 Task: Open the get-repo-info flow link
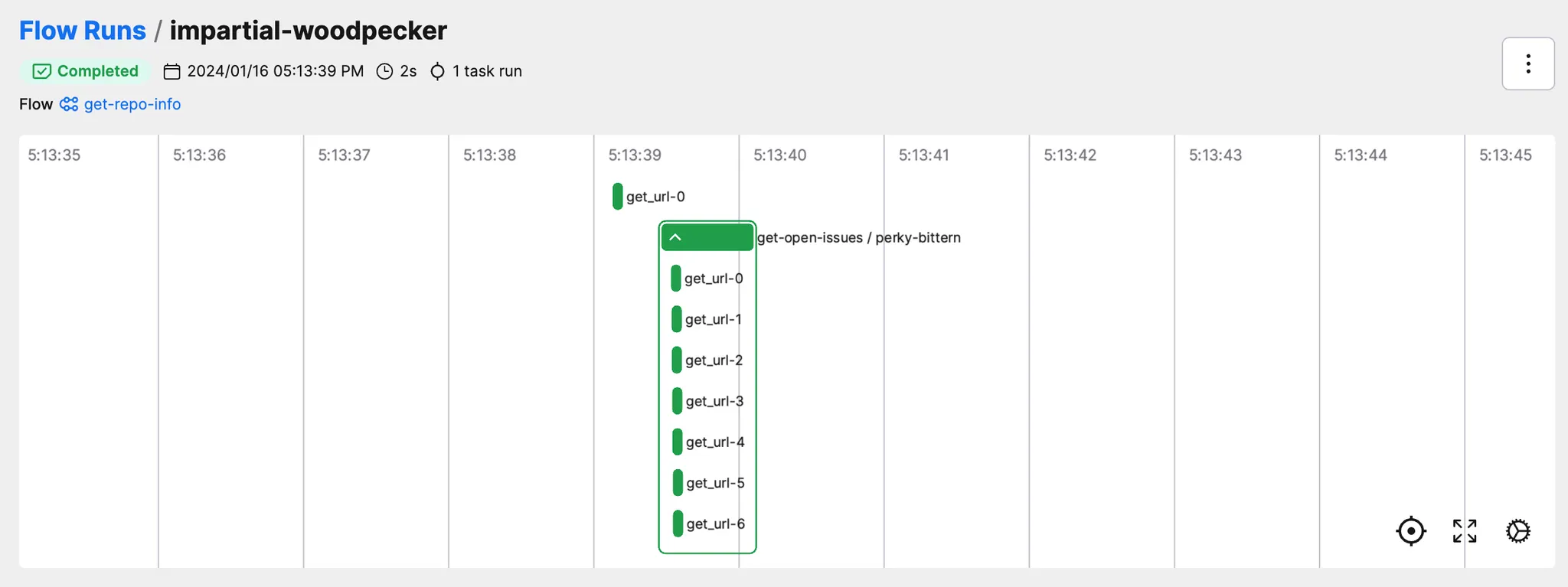point(132,104)
